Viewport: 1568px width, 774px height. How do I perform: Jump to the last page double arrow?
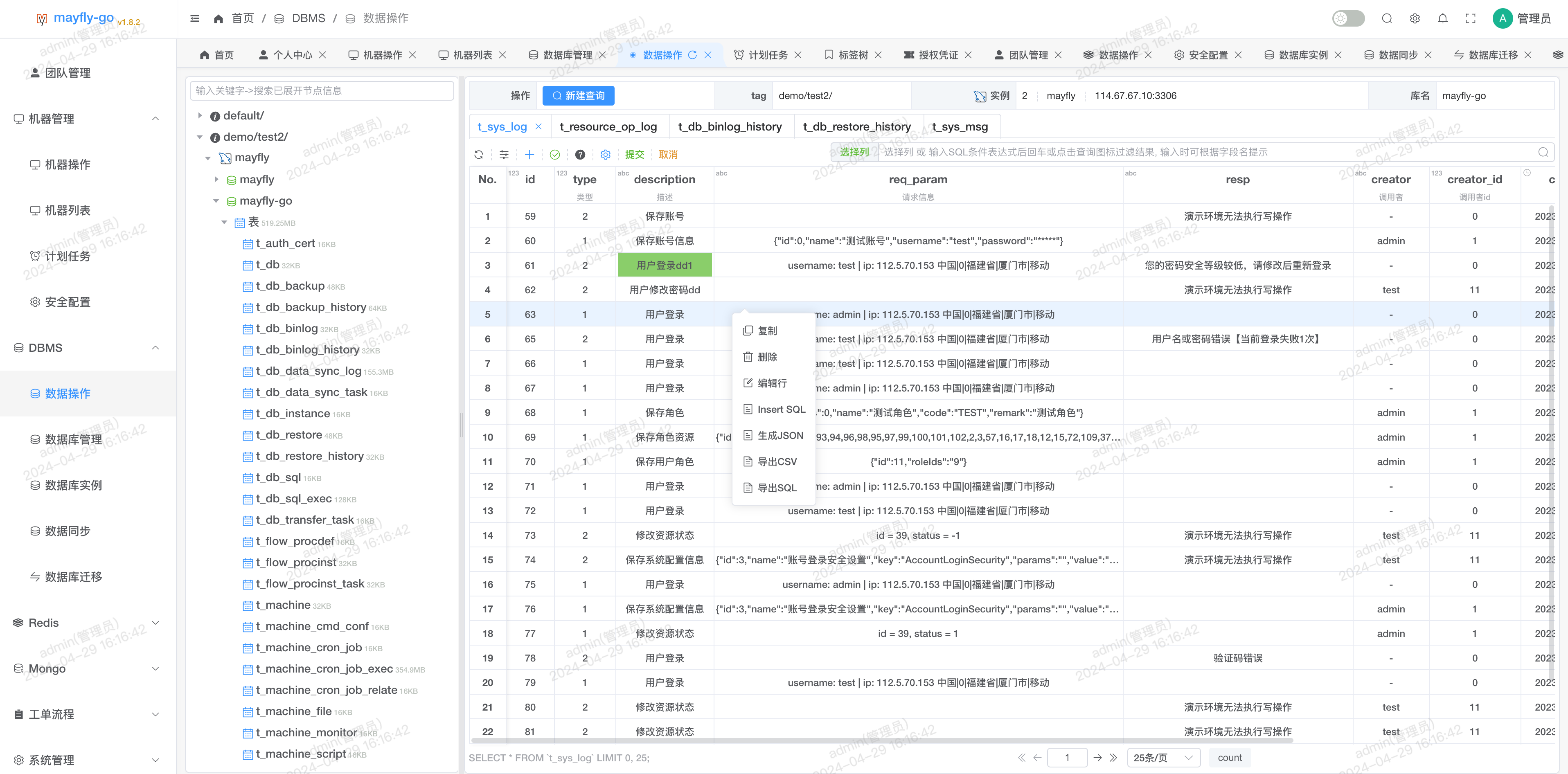1113,758
